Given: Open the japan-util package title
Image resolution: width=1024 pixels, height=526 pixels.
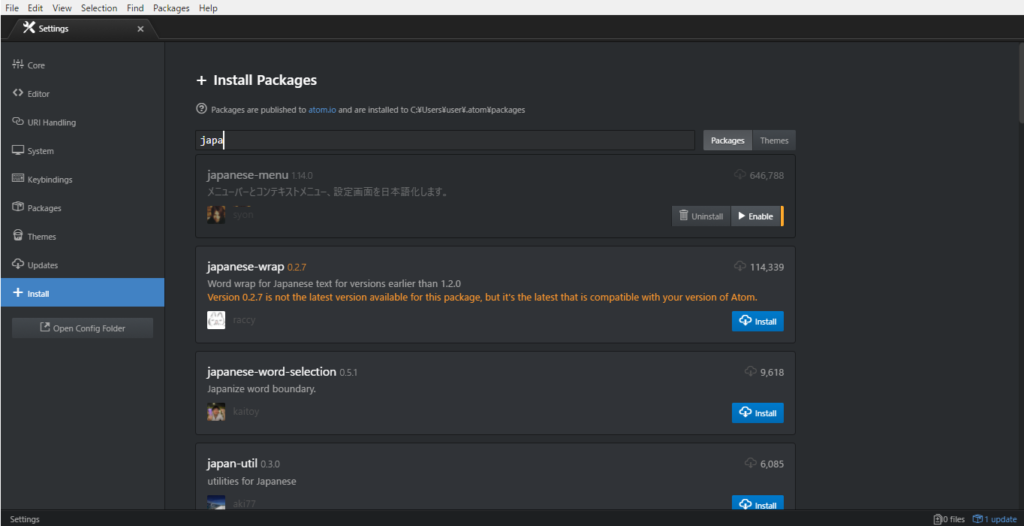Looking at the screenshot, I should point(232,464).
